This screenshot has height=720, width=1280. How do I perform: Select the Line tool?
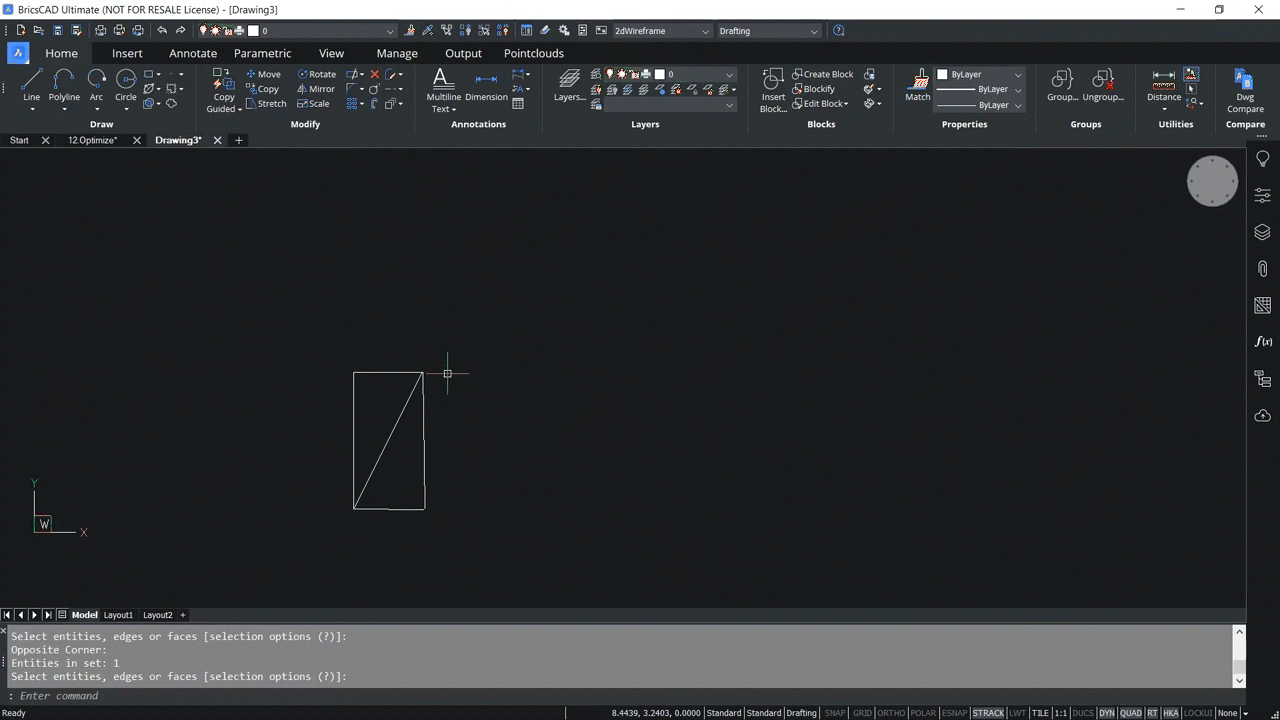pyautogui.click(x=31, y=85)
